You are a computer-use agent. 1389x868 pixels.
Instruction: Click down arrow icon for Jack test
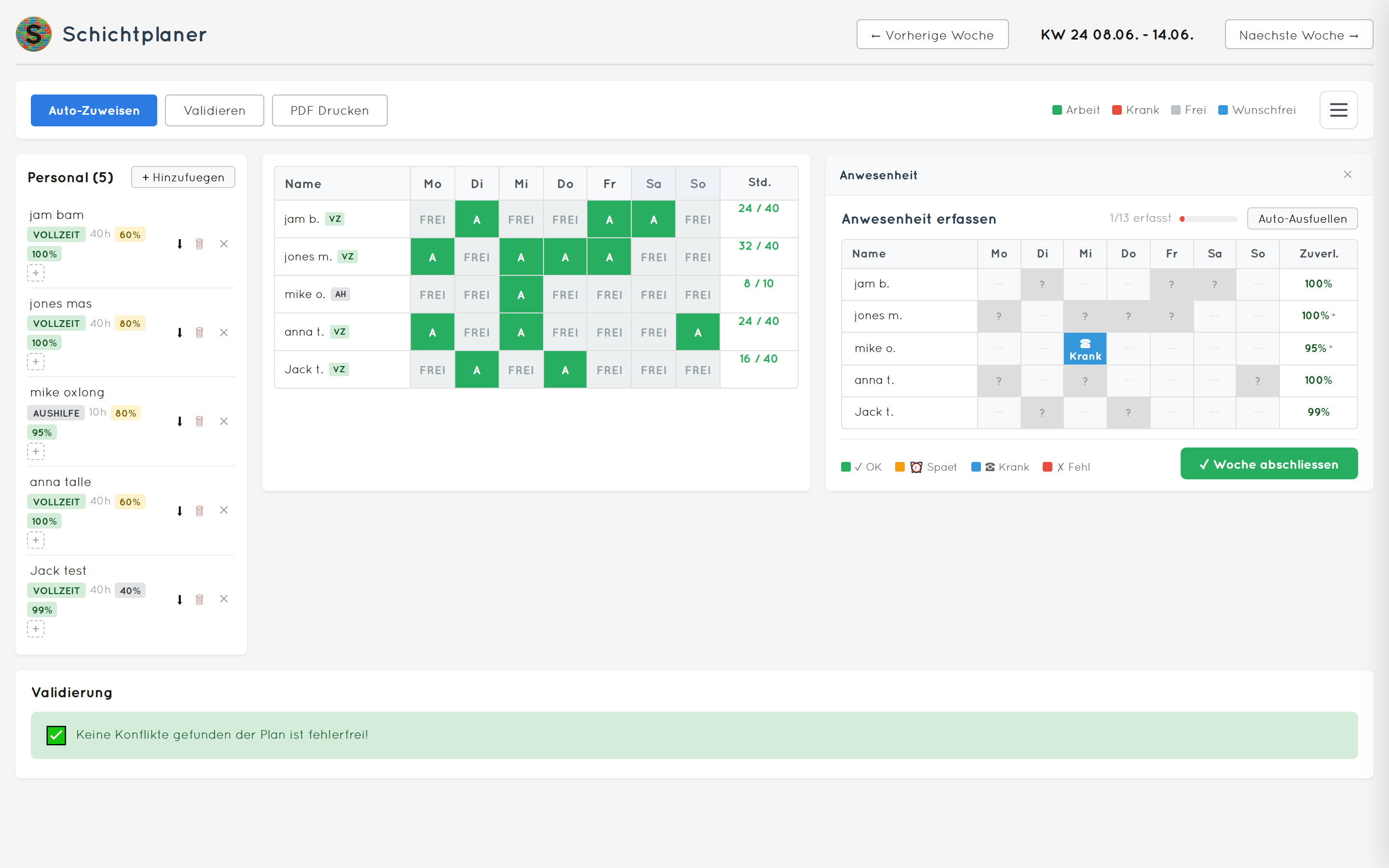[179, 599]
